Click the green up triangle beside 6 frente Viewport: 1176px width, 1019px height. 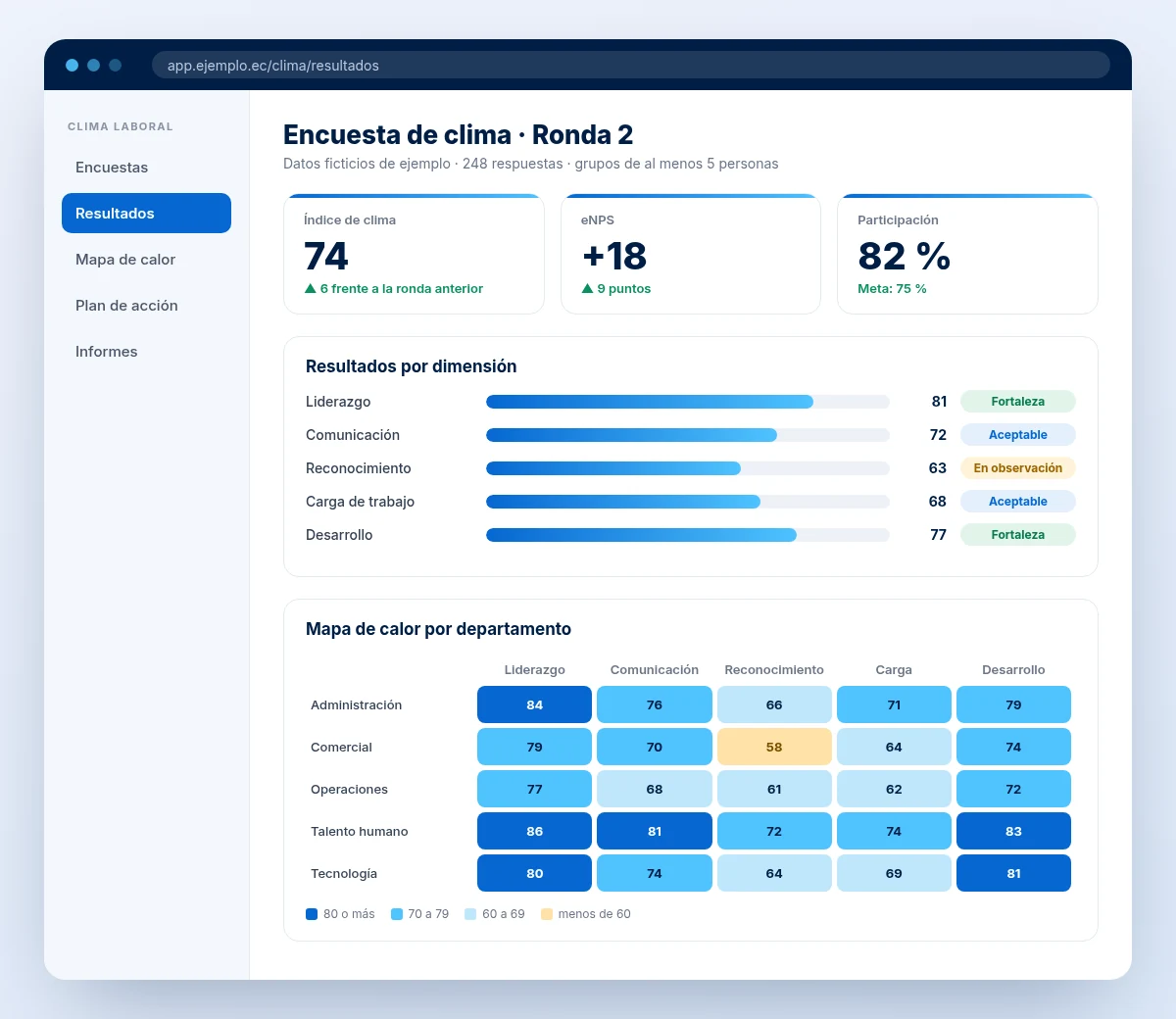pos(311,289)
